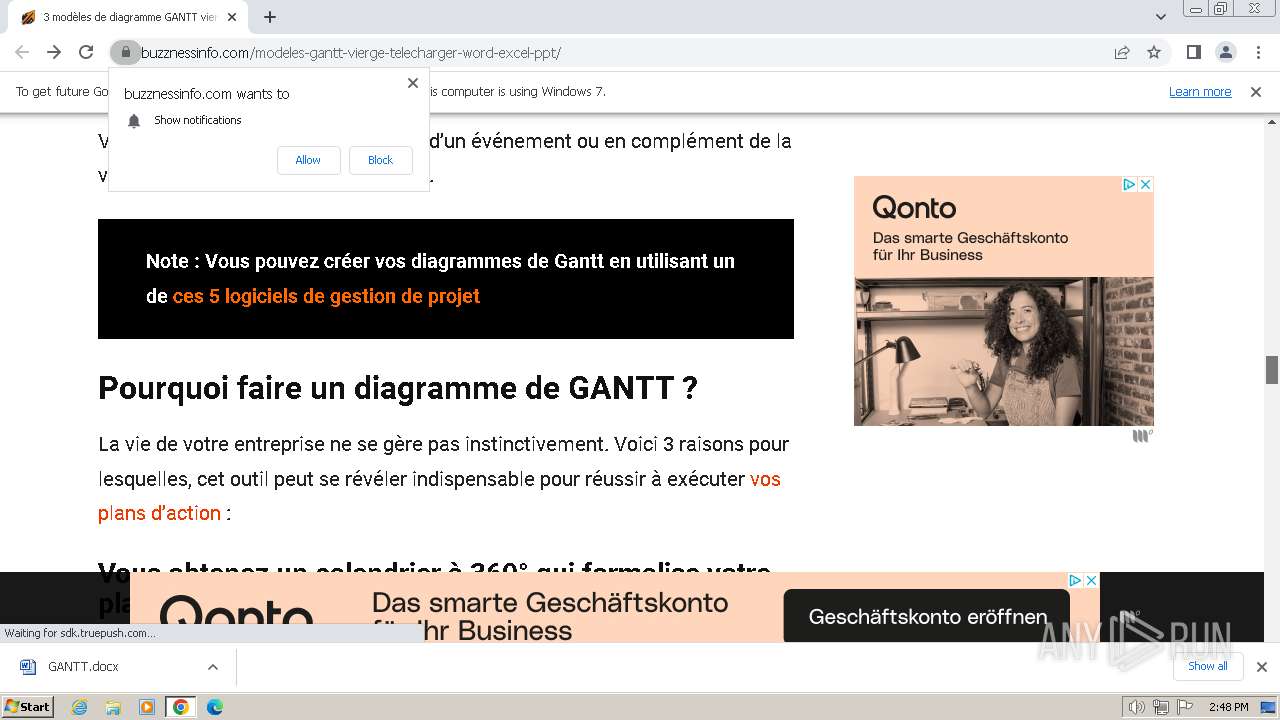
Task: Close the bottom Qonto banner ad
Action: 1091,580
